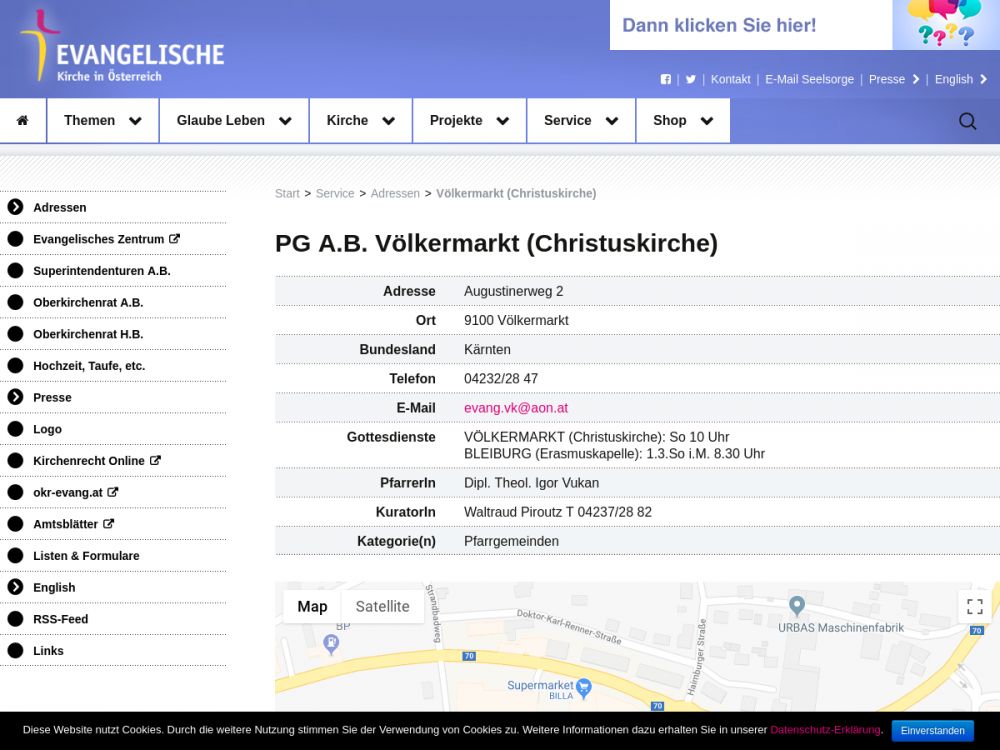Expand the Themen dropdown menu
The width and height of the screenshot is (1000, 750).
[x=102, y=120]
